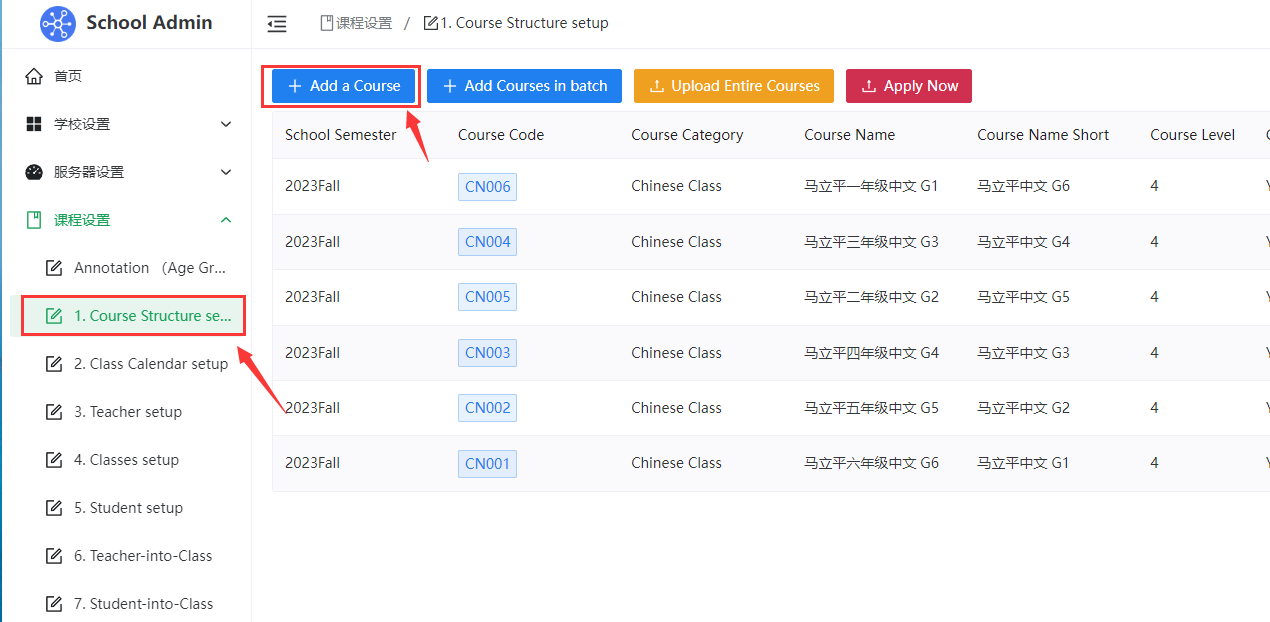This screenshot has height=622, width=1270.
Task: Go to 6. Teacher-into-Class page
Action: (x=143, y=556)
